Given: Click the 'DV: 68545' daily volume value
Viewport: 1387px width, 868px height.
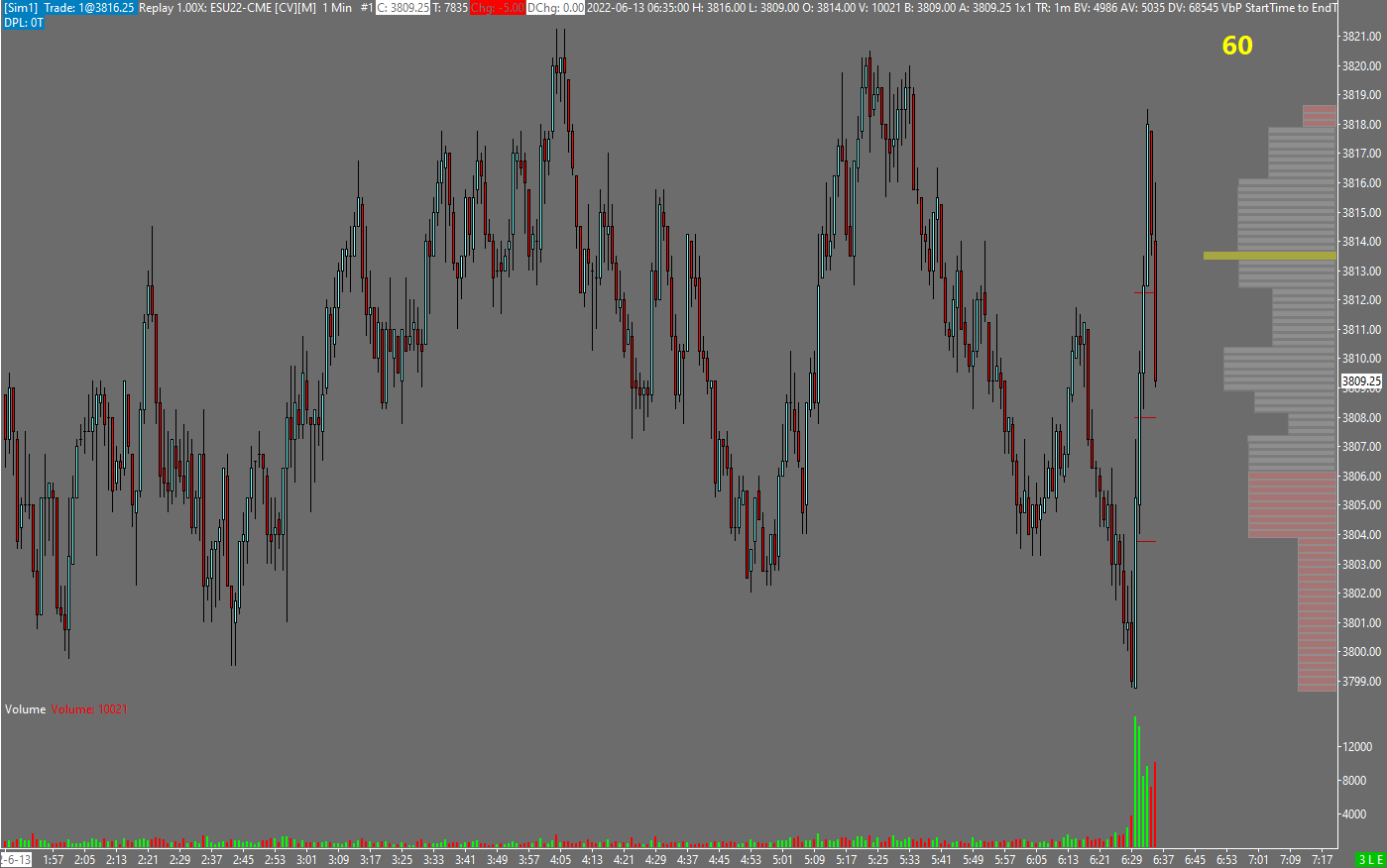Looking at the screenshot, I should tap(1195, 8).
